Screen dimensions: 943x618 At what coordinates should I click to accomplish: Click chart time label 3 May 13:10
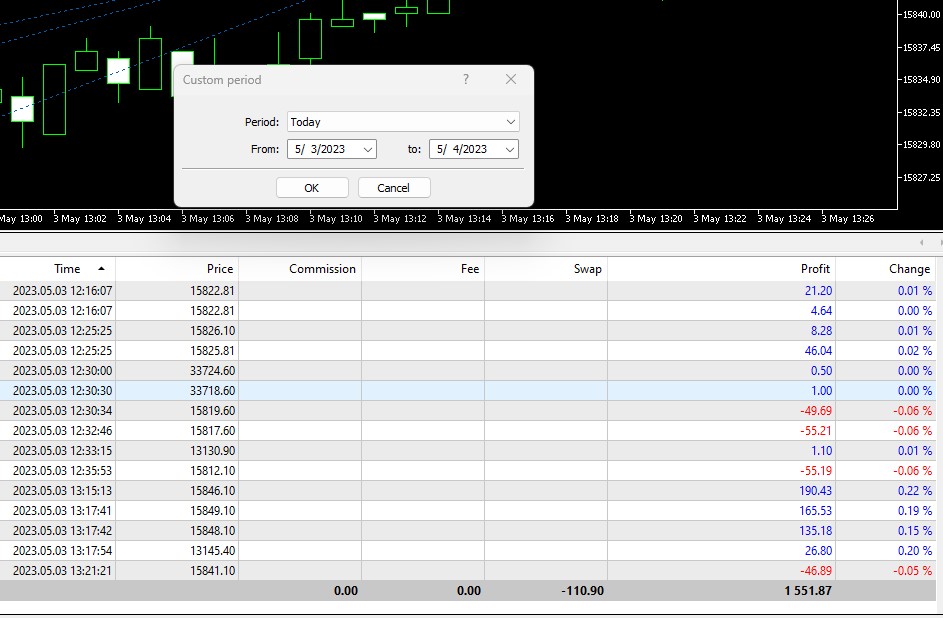tap(336, 219)
